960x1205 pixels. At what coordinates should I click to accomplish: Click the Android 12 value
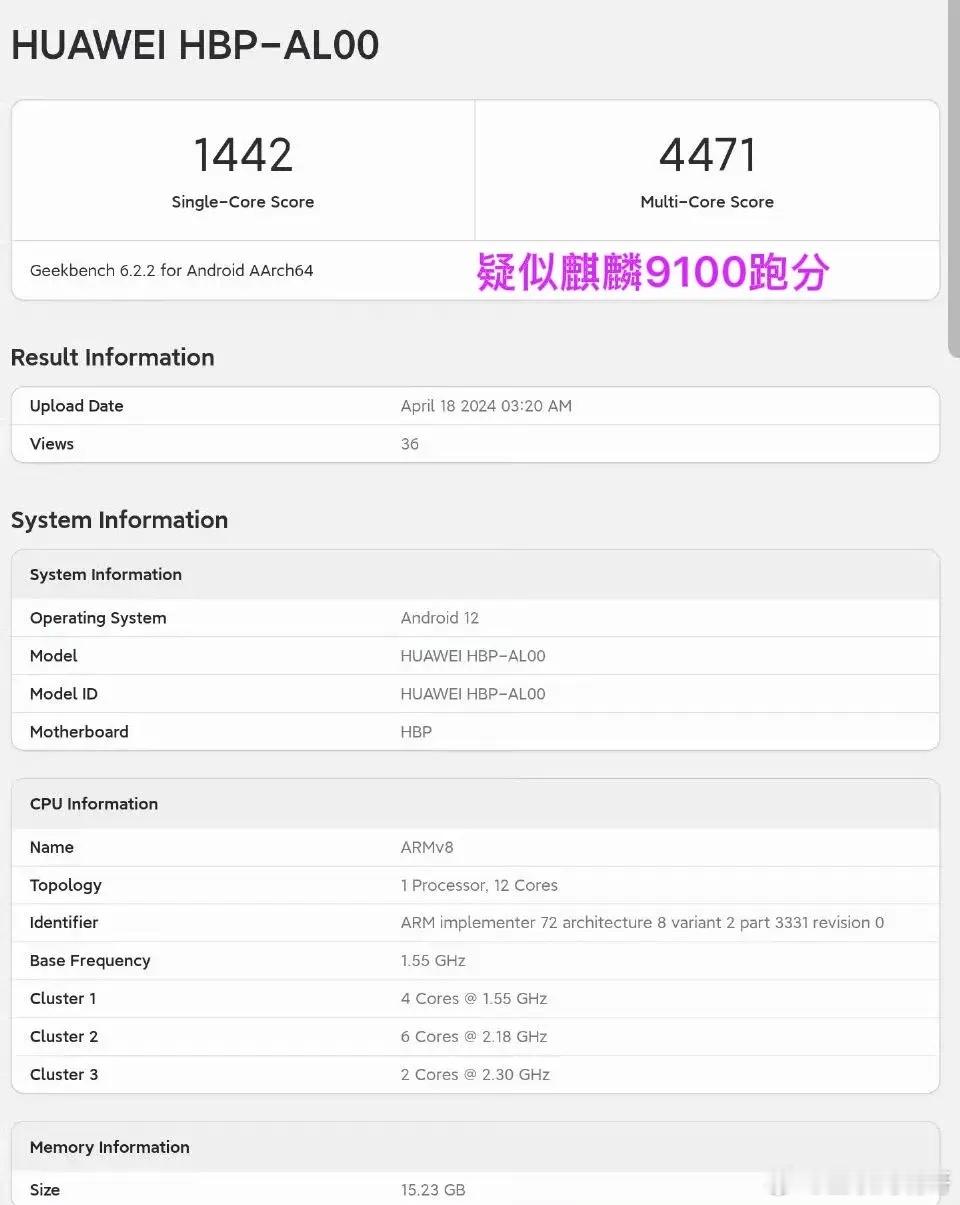pyautogui.click(x=440, y=618)
